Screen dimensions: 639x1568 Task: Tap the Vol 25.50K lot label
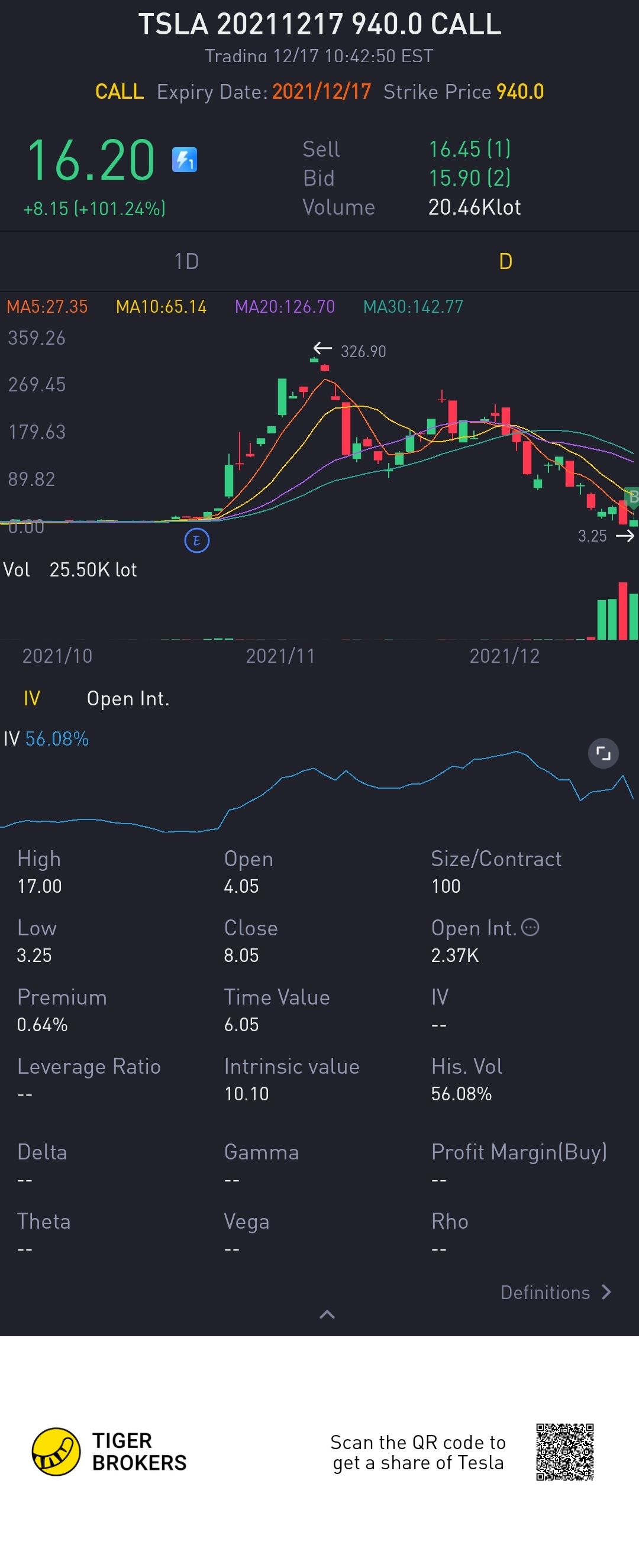click(x=70, y=570)
